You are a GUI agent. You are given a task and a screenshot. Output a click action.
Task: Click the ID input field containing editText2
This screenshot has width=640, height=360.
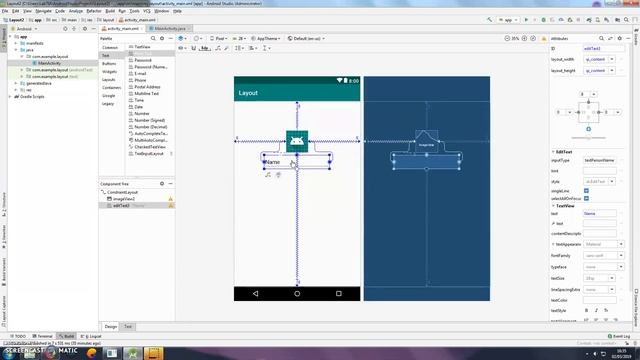pos(604,49)
